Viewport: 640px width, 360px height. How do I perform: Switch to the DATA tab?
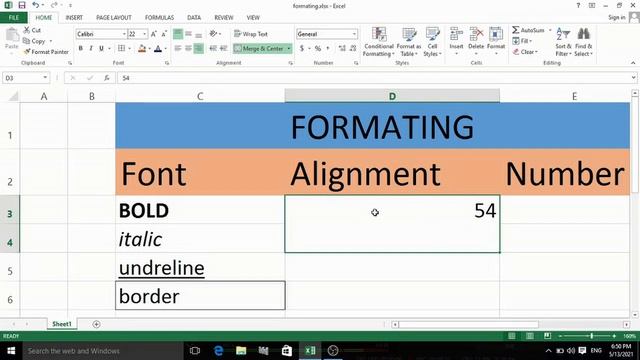click(194, 18)
